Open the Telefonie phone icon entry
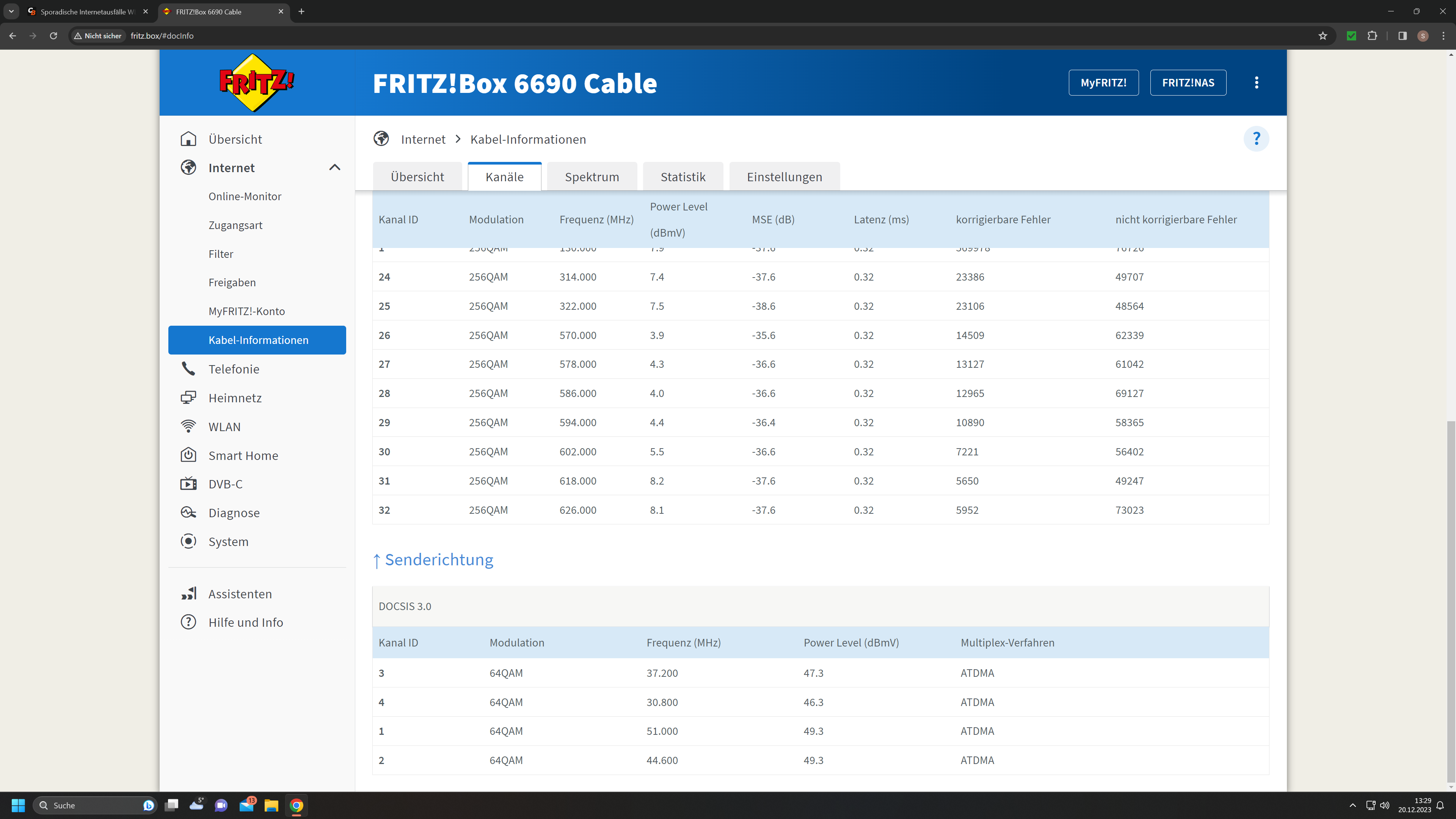 [x=188, y=369]
